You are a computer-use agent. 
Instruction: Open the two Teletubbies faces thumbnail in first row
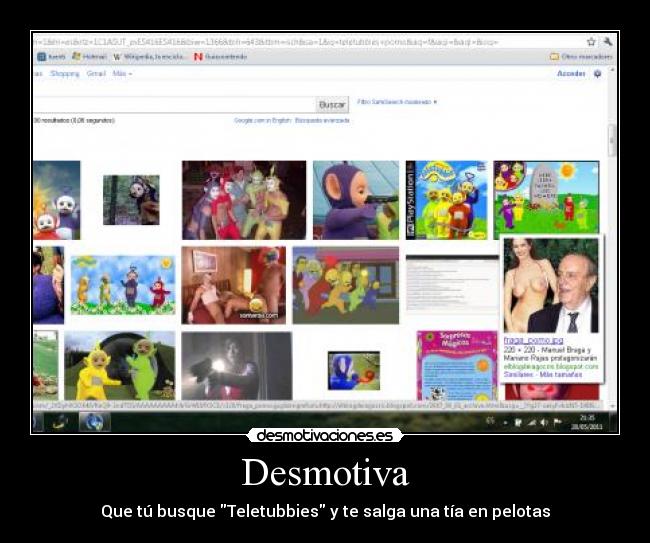[x=57, y=200]
